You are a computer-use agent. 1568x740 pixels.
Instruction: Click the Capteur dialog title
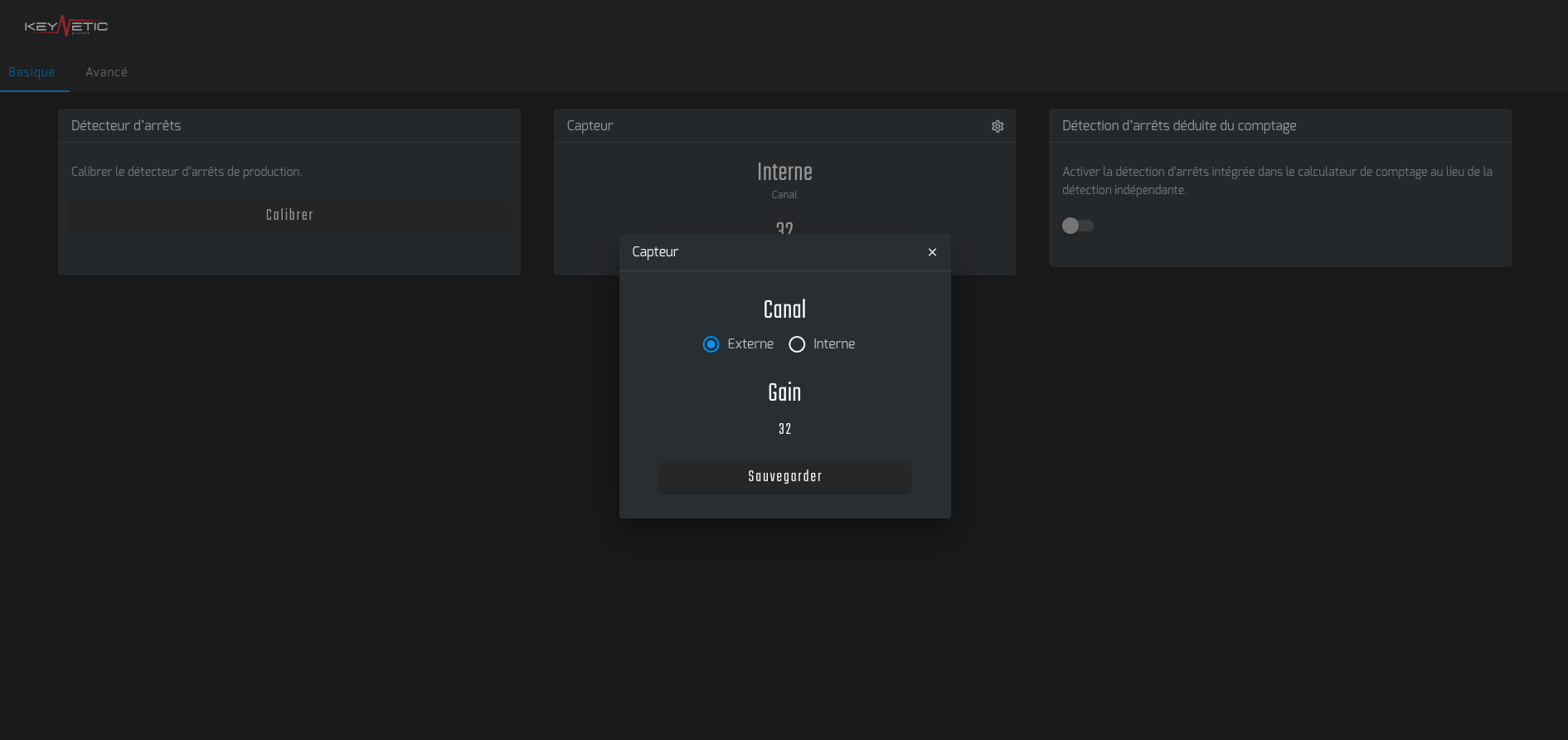[x=655, y=252]
